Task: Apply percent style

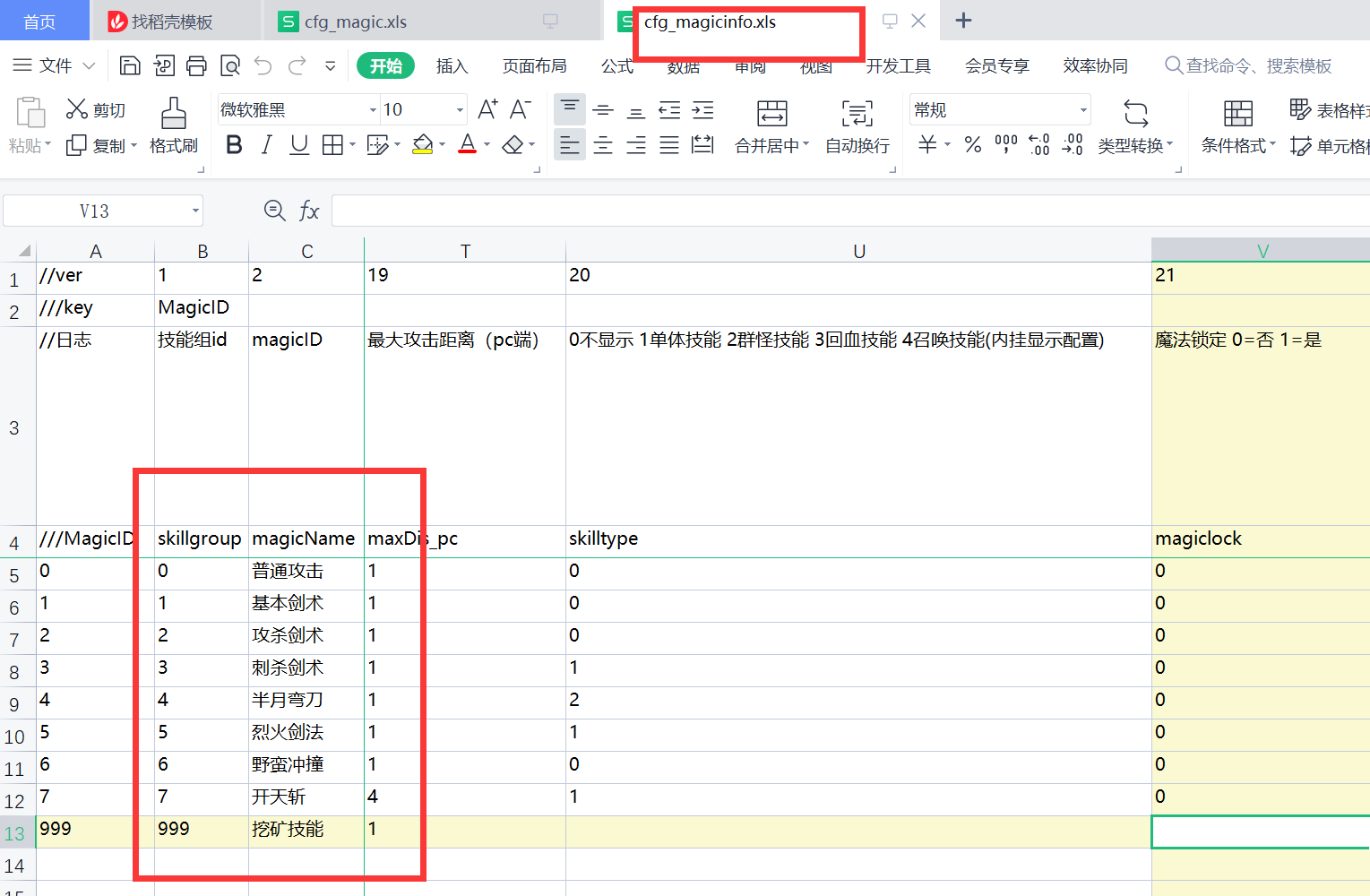Action: pyautogui.click(x=973, y=144)
